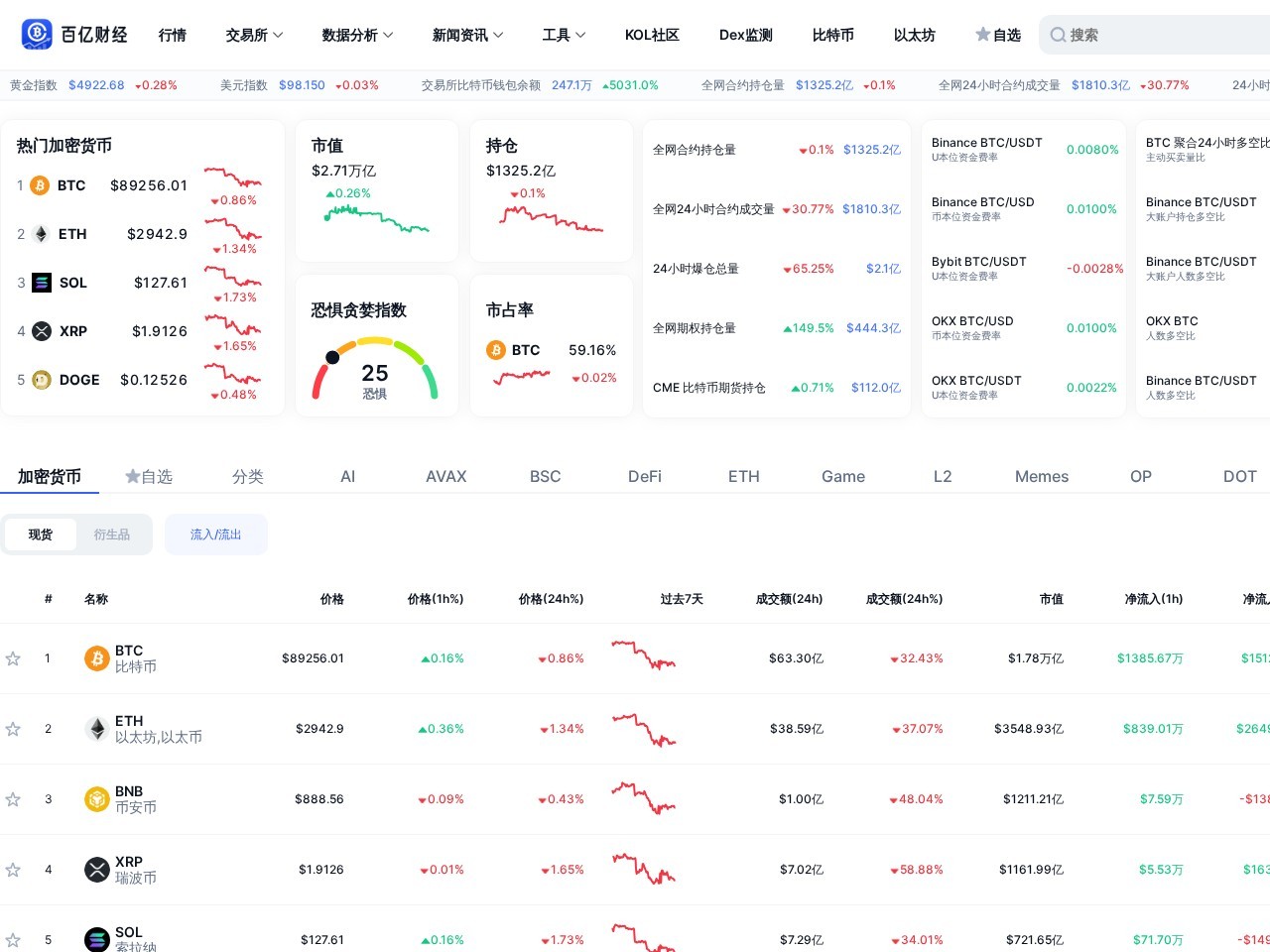Click the BTC coin icon in 热门加密货币
1270x952 pixels.
click(40, 185)
